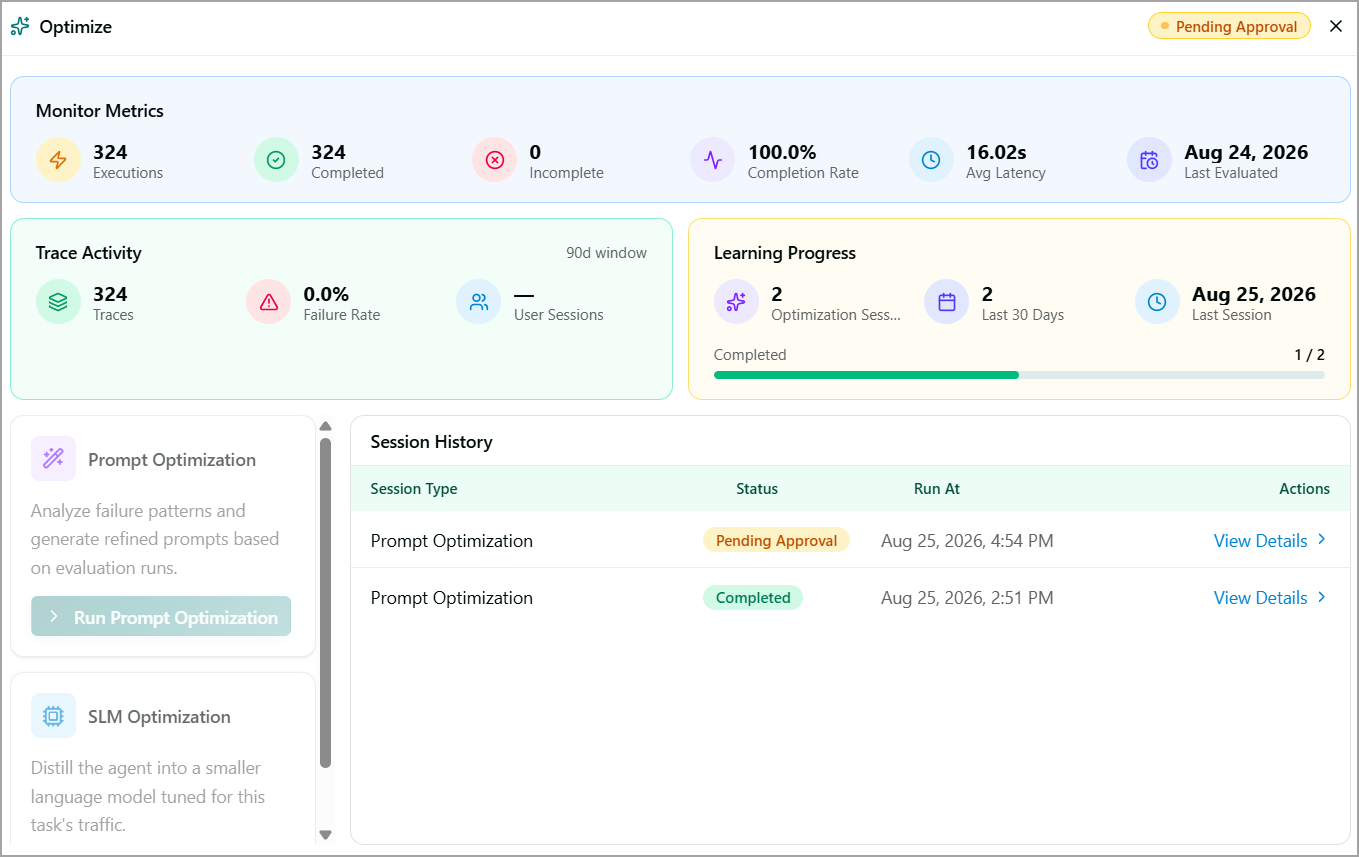Click the Session Type column header
1359x857 pixels.
click(414, 489)
